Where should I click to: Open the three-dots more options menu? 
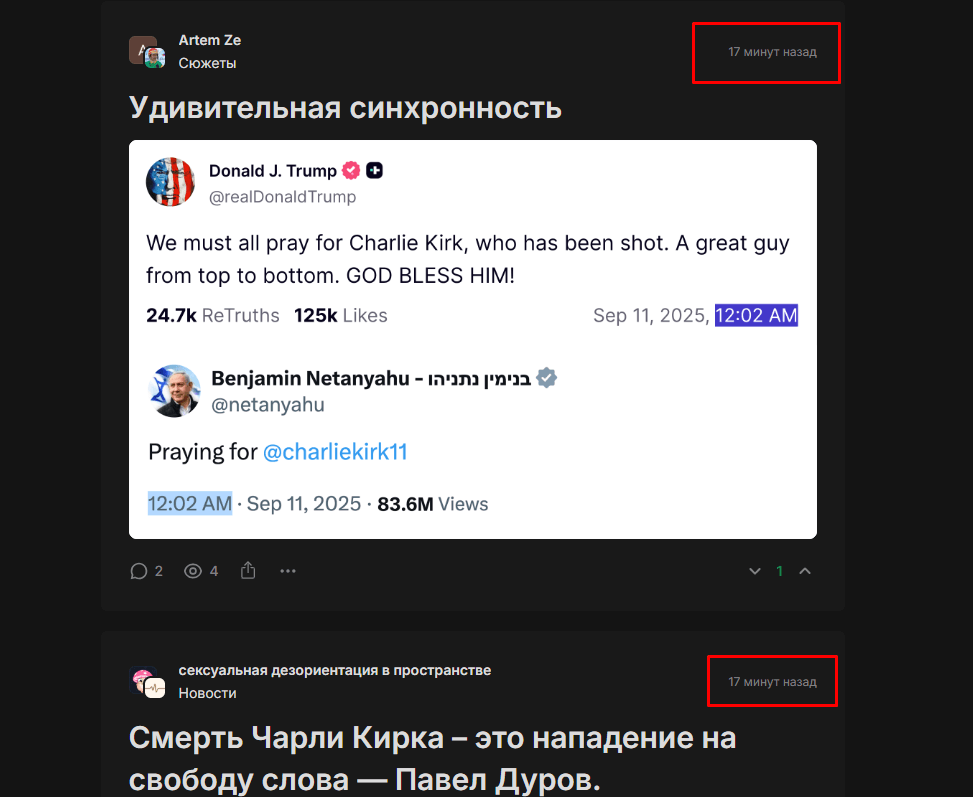pos(288,571)
